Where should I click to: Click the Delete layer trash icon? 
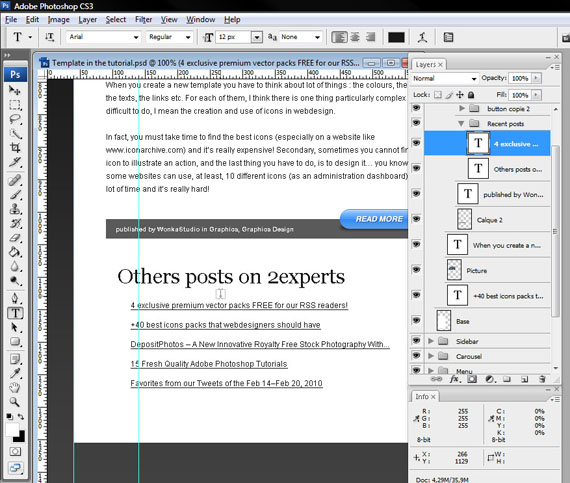tap(542, 379)
